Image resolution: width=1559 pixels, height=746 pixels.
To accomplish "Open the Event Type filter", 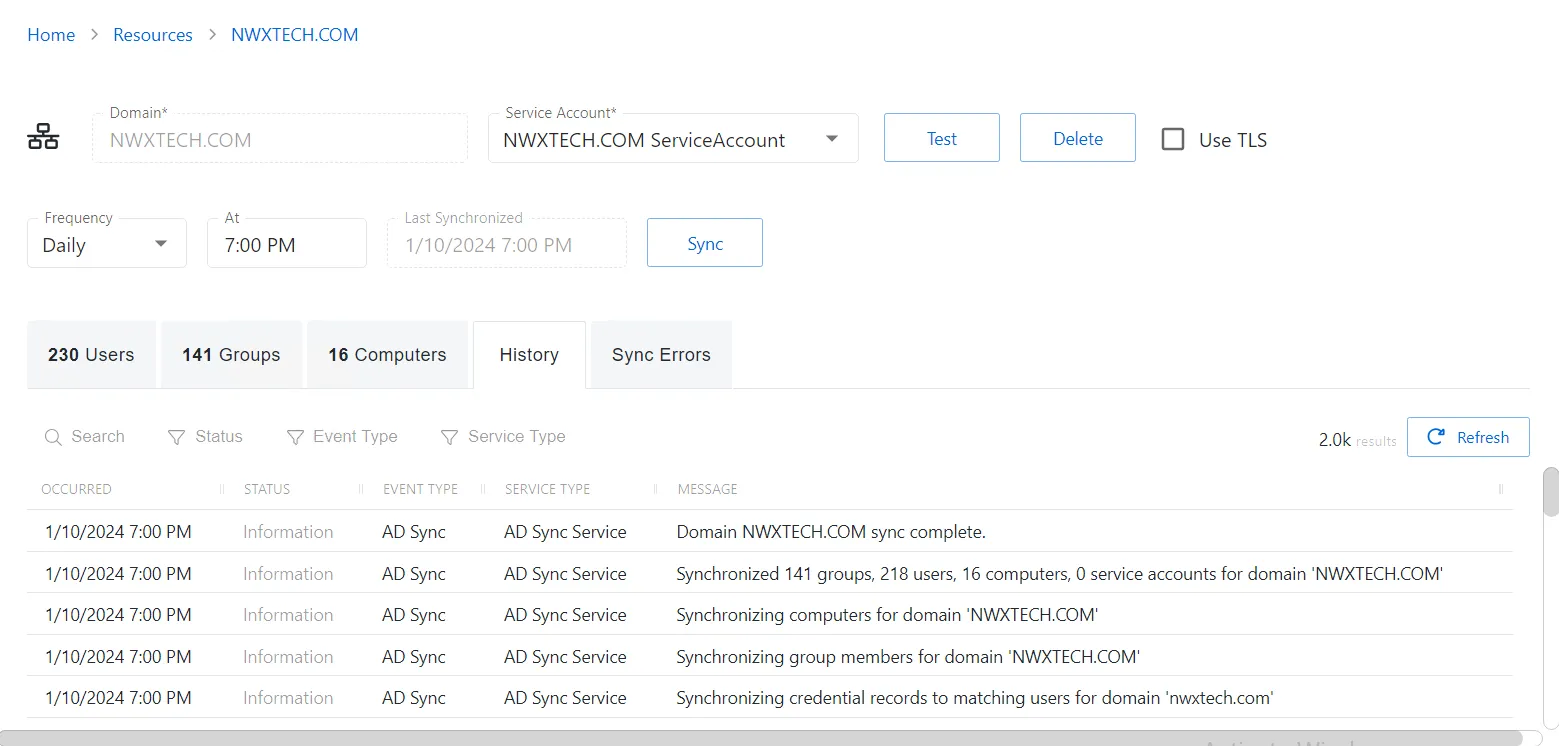I will click(342, 437).
